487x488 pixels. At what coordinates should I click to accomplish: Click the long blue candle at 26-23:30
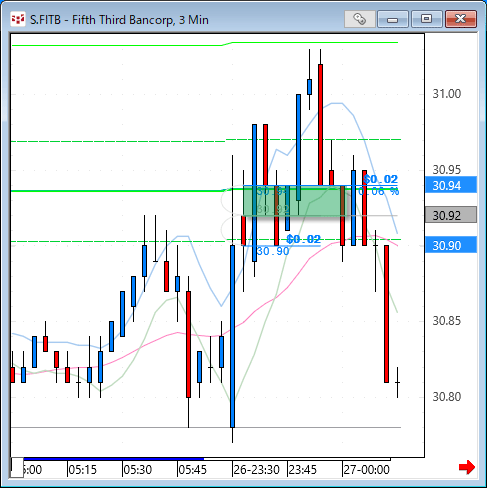click(232, 336)
